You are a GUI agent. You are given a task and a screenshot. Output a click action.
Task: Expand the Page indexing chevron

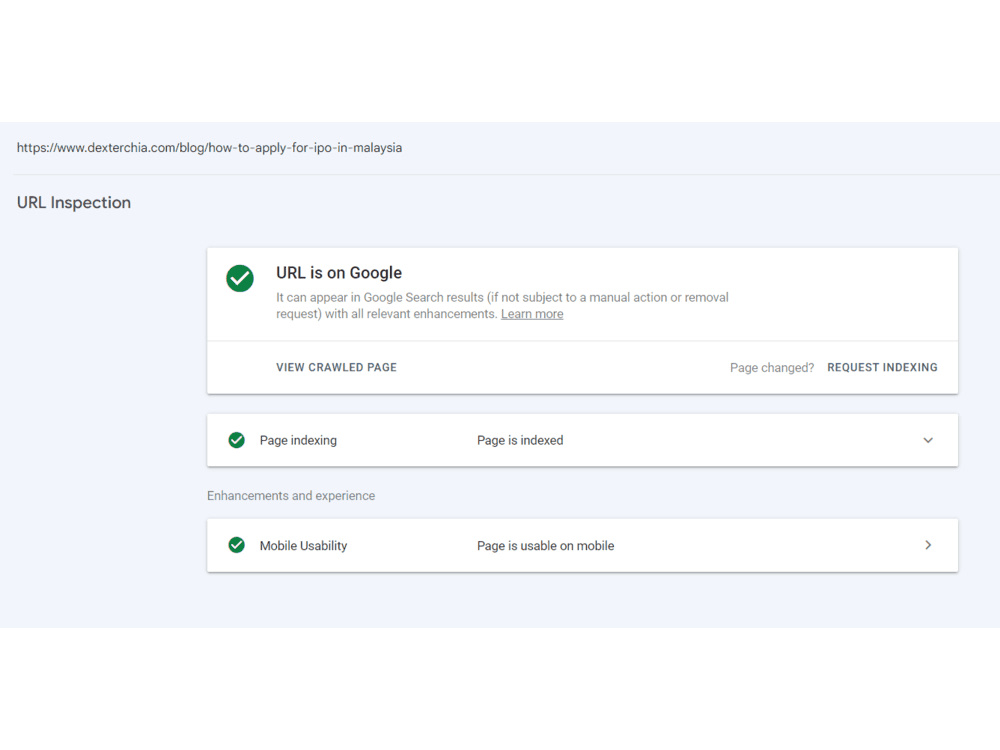[928, 440]
